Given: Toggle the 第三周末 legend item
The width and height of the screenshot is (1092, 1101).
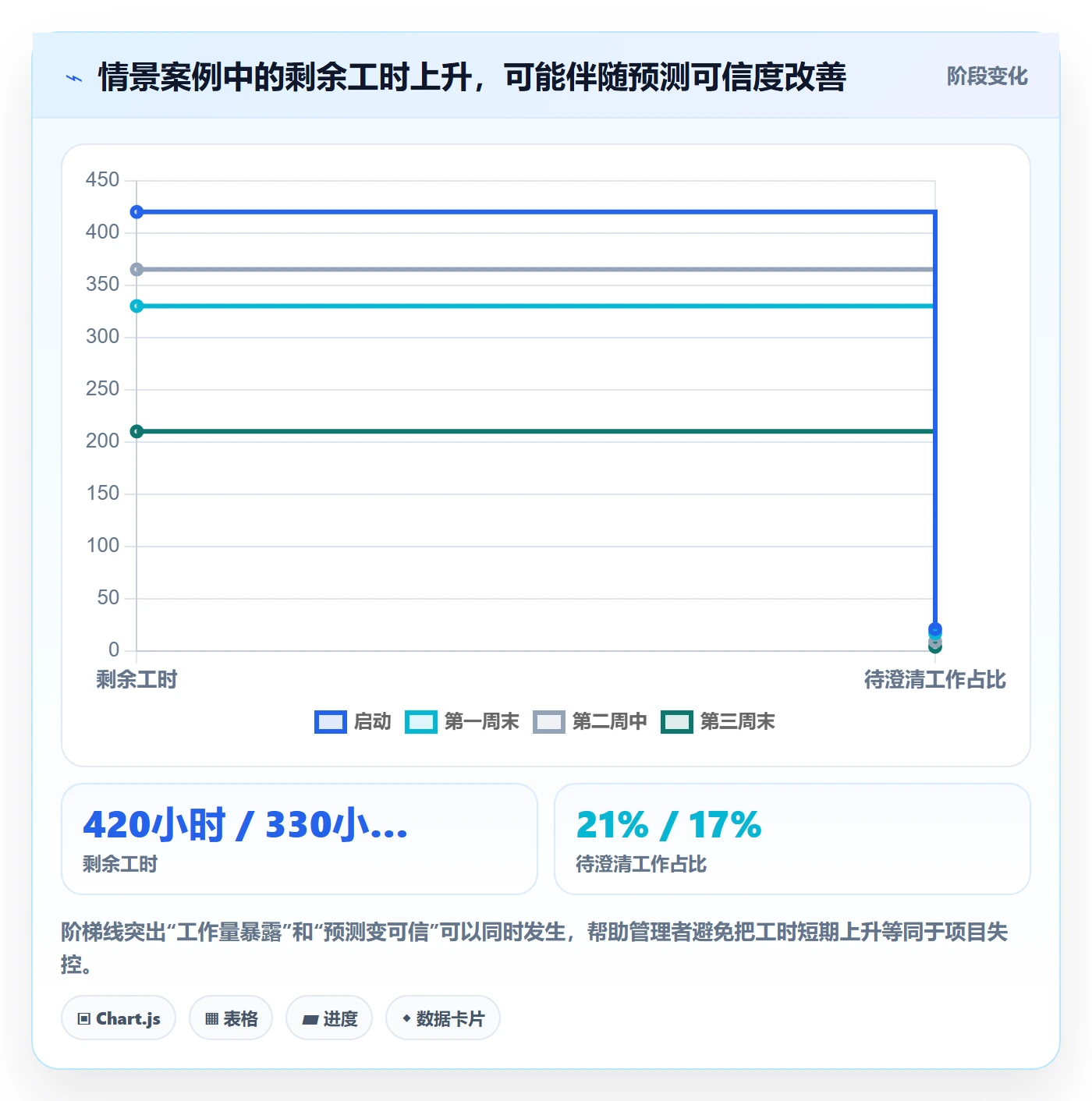Looking at the screenshot, I should pyautogui.click(x=718, y=722).
